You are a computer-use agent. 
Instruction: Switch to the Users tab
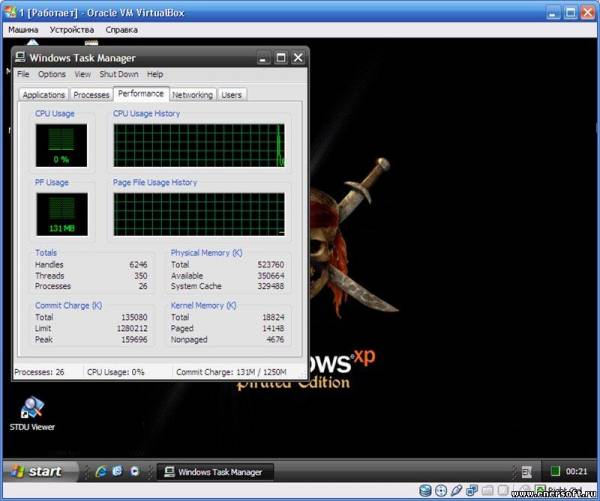(x=232, y=95)
